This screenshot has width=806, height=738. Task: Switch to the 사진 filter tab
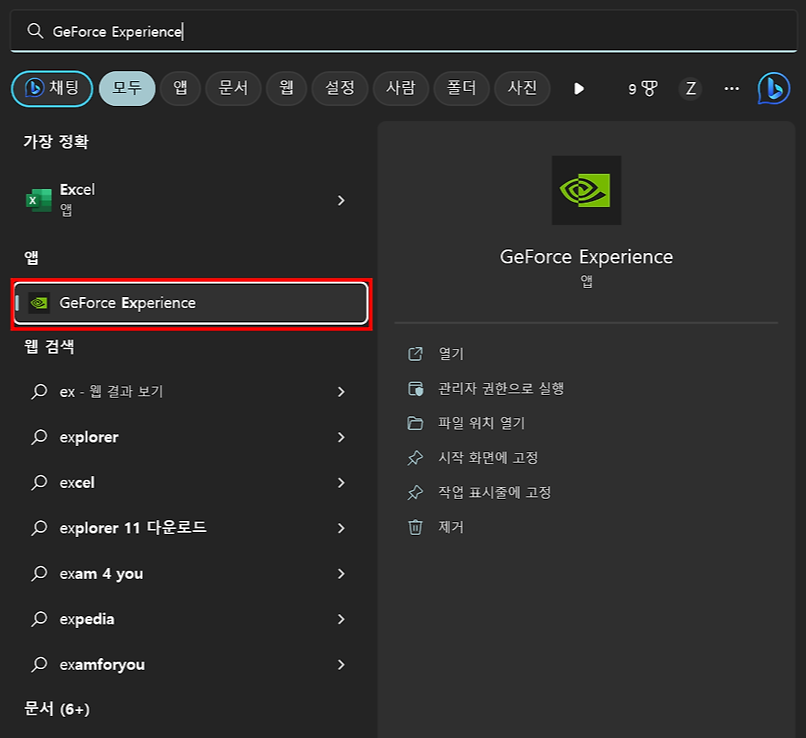522,88
